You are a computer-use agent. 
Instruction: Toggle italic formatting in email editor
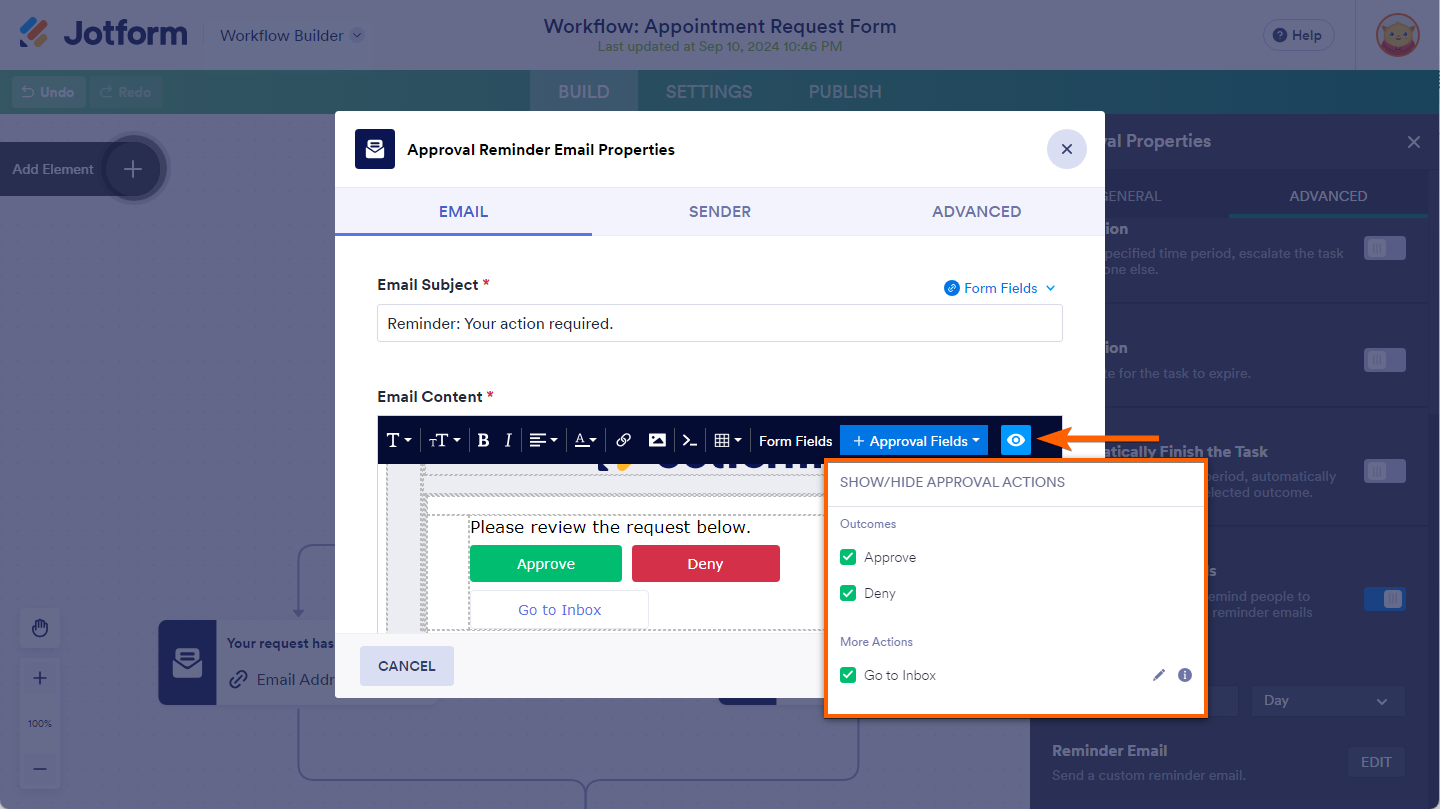(x=508, y=440)
